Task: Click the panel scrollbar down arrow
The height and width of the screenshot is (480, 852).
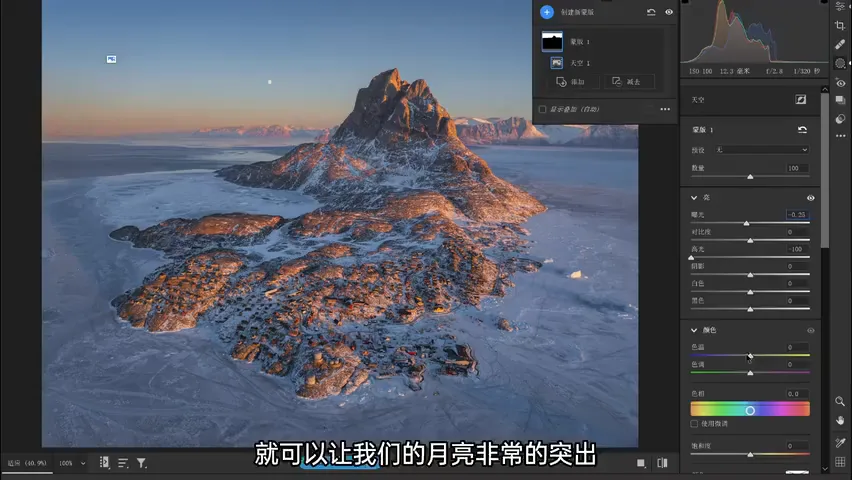Action: [825, 469]
